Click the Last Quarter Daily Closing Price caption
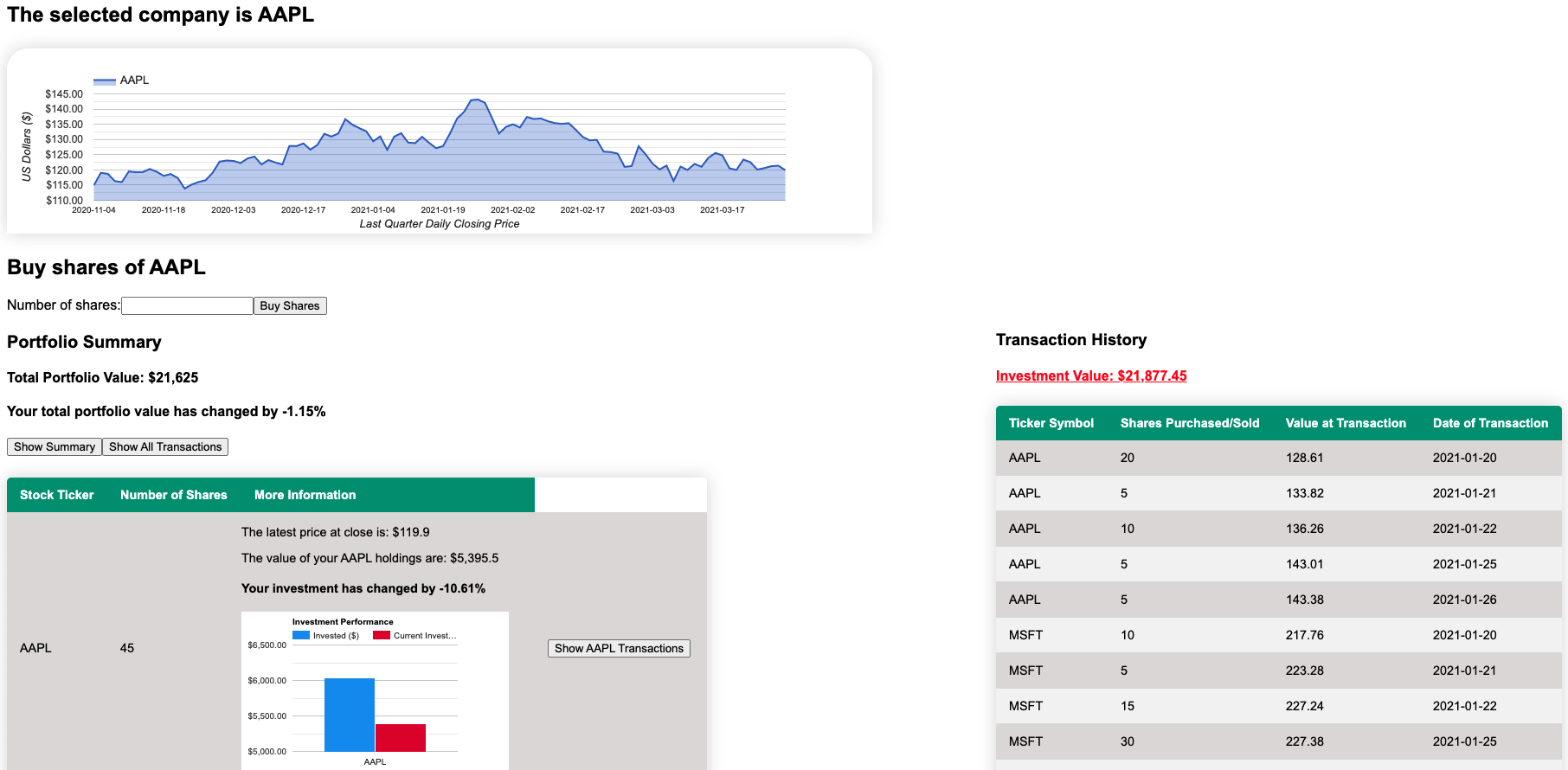 tap(440, 223)
